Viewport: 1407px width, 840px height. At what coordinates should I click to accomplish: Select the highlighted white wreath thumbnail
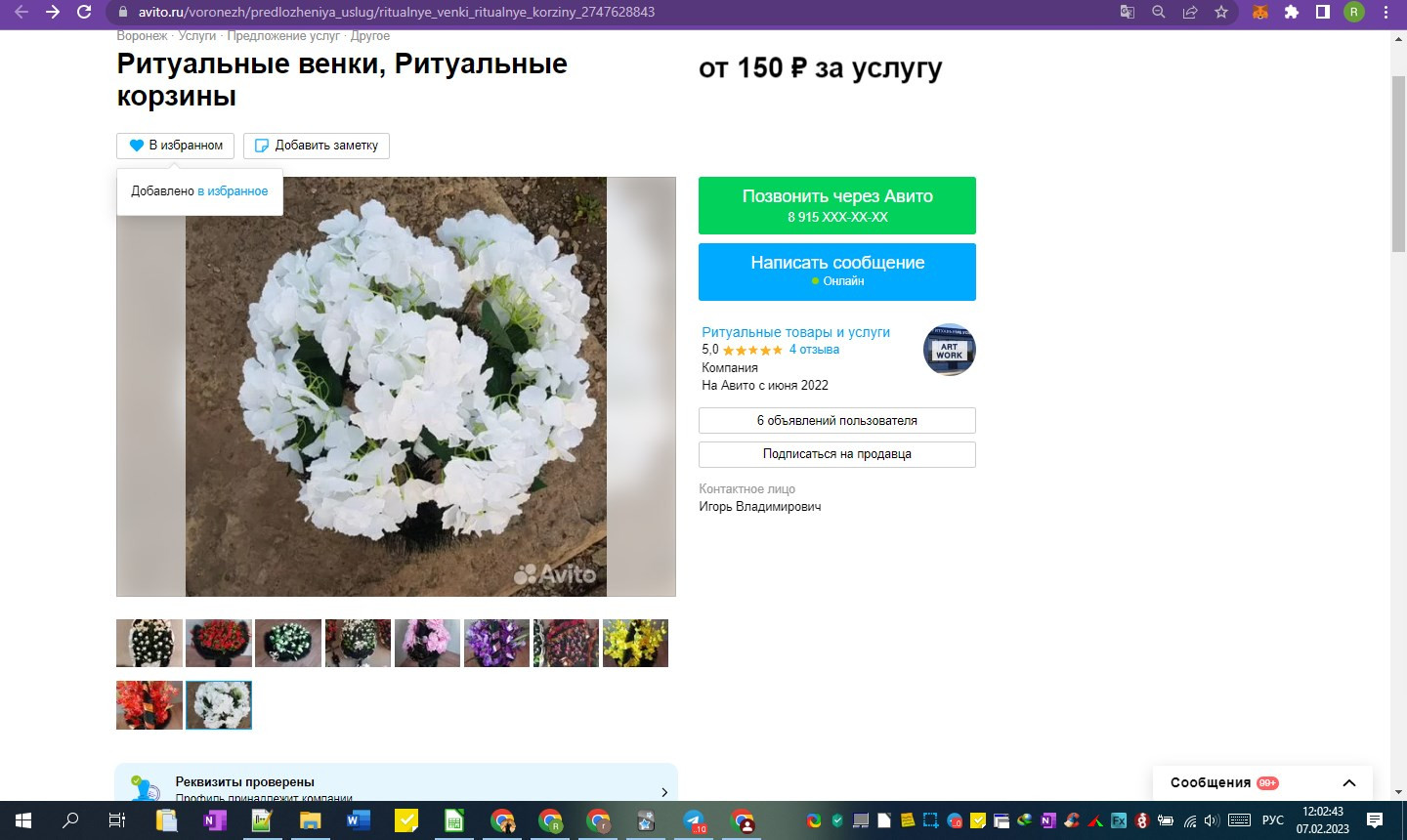219,705
